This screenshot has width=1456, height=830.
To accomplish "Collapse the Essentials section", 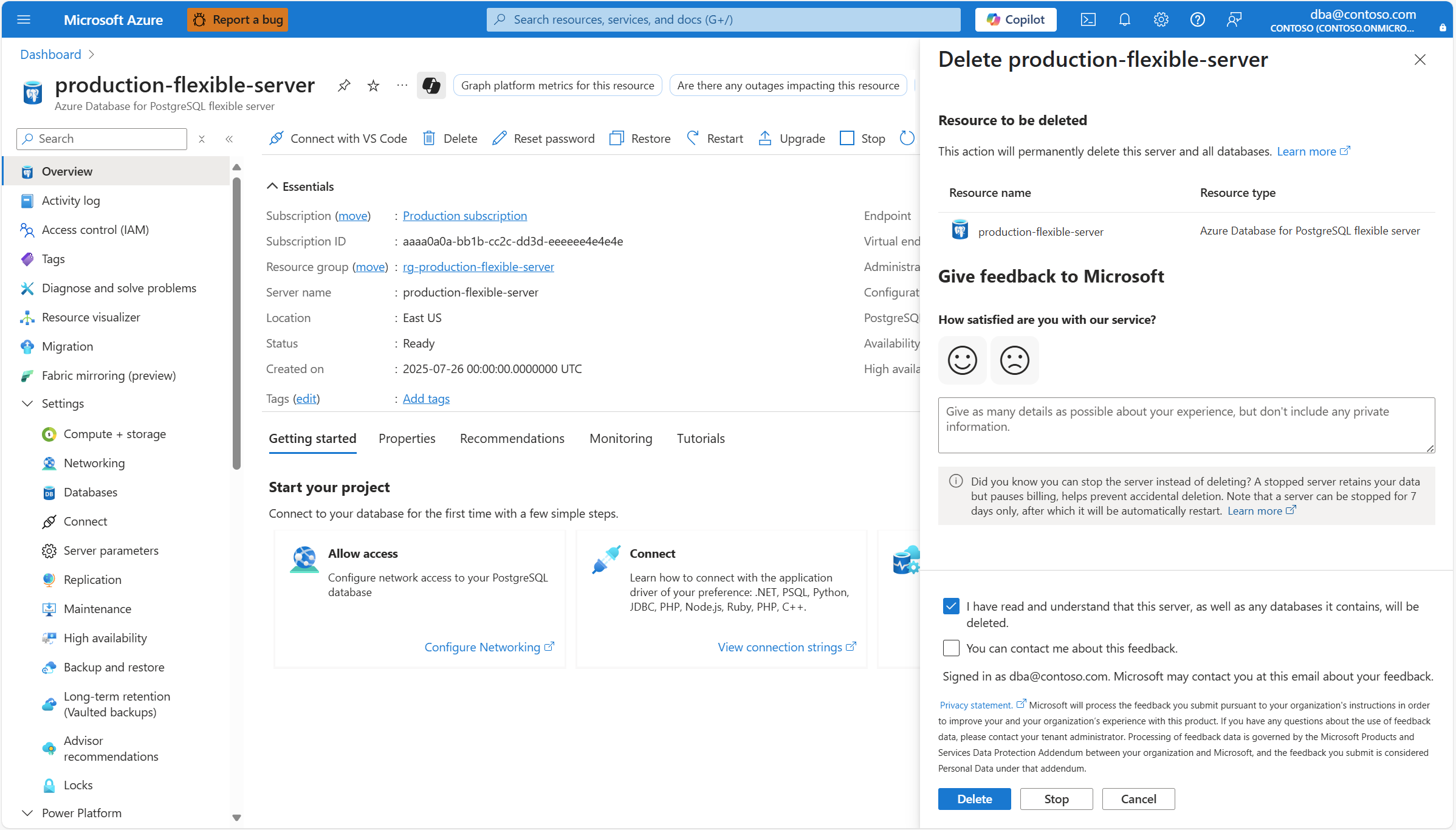I will (272, 187).
